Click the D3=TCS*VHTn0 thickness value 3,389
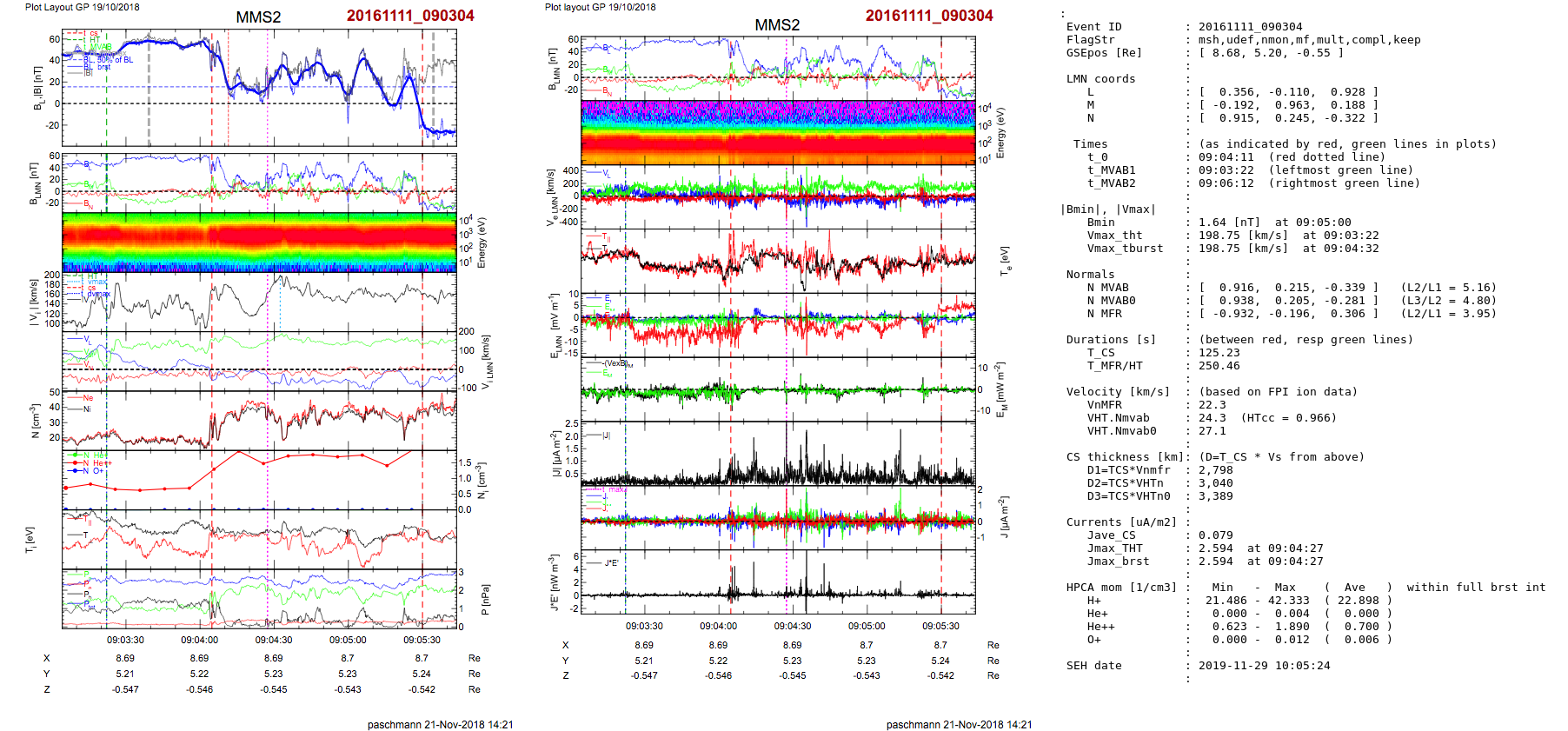Image resolution: width=1568 pixels, height=731 pixels. coord(1215,496)
